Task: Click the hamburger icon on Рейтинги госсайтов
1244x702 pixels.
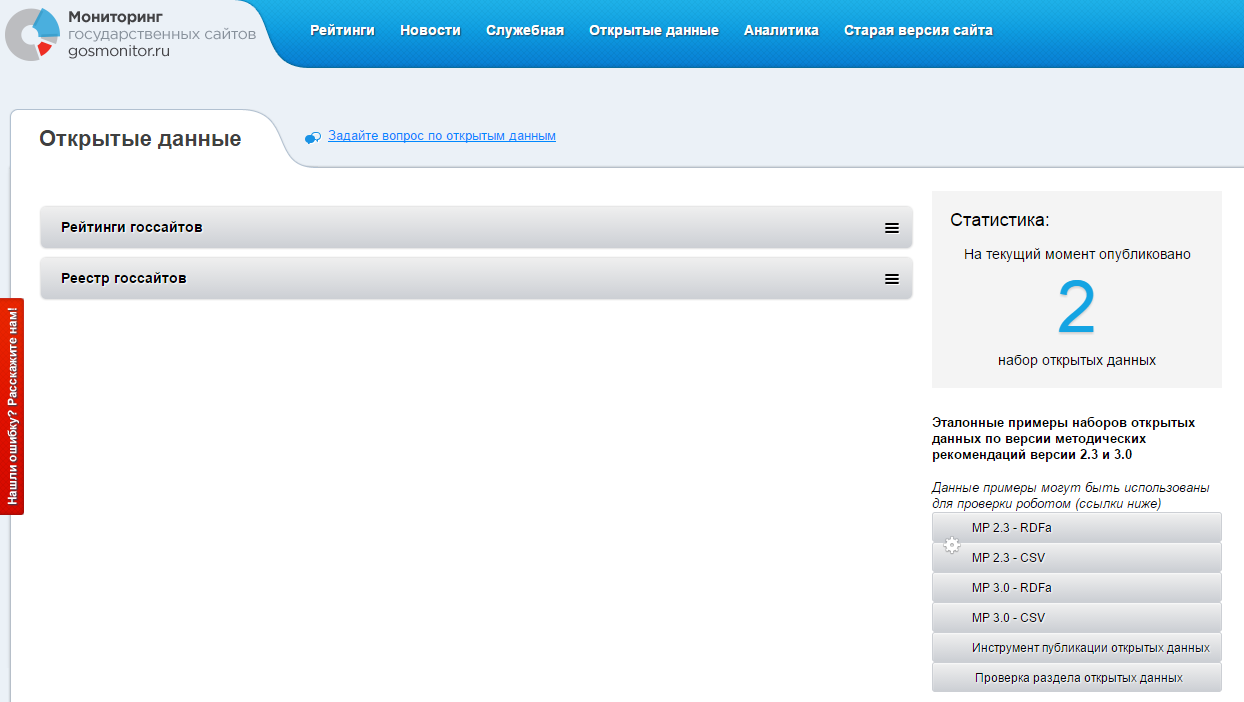Action: (892, 228)
